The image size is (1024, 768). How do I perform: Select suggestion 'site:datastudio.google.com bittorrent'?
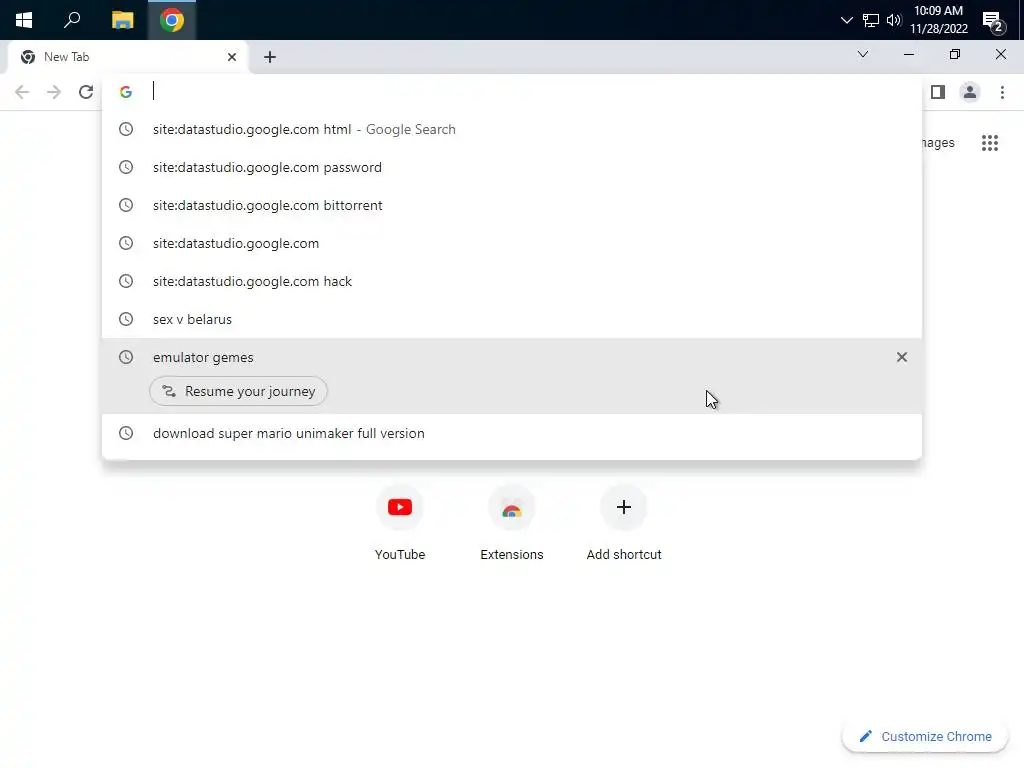point(512,205)
